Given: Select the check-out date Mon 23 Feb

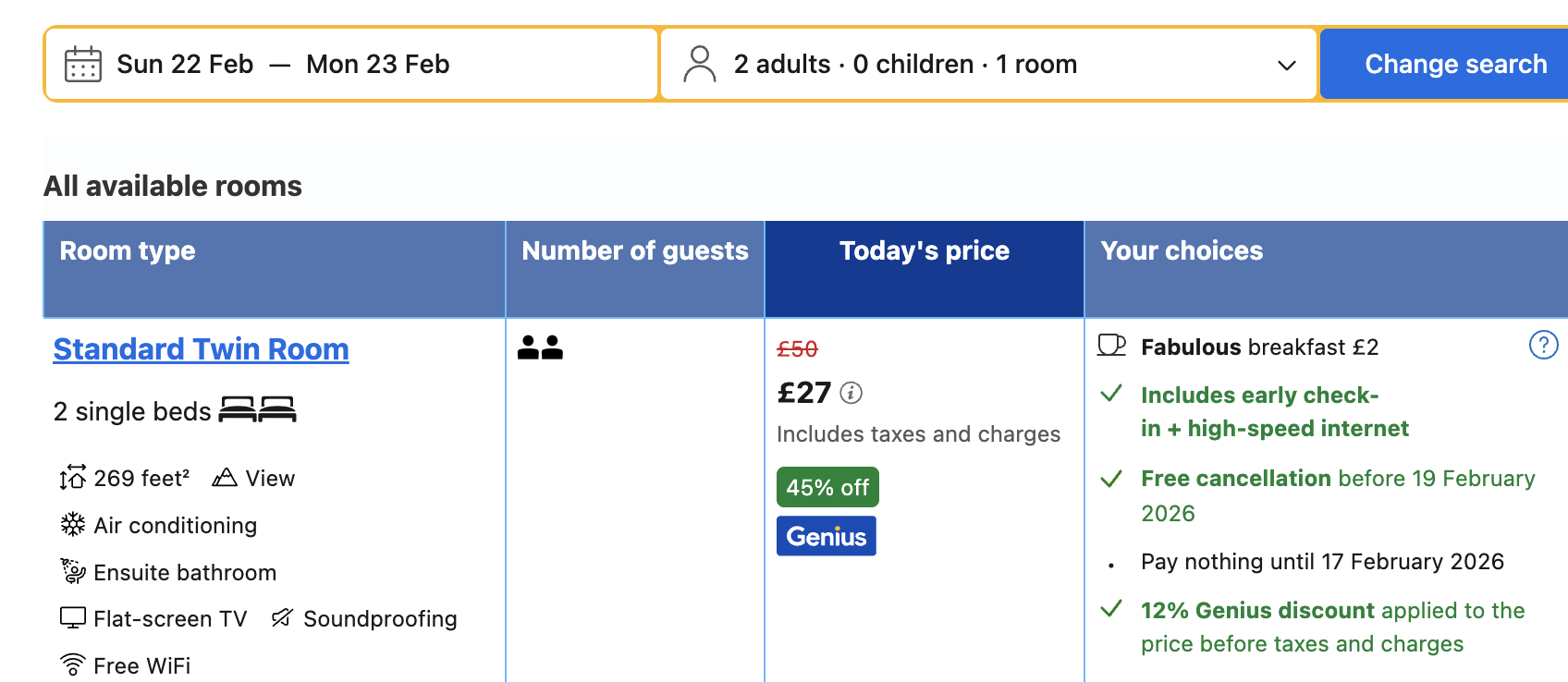Looking at the screenshot, I should pos(377,65).
